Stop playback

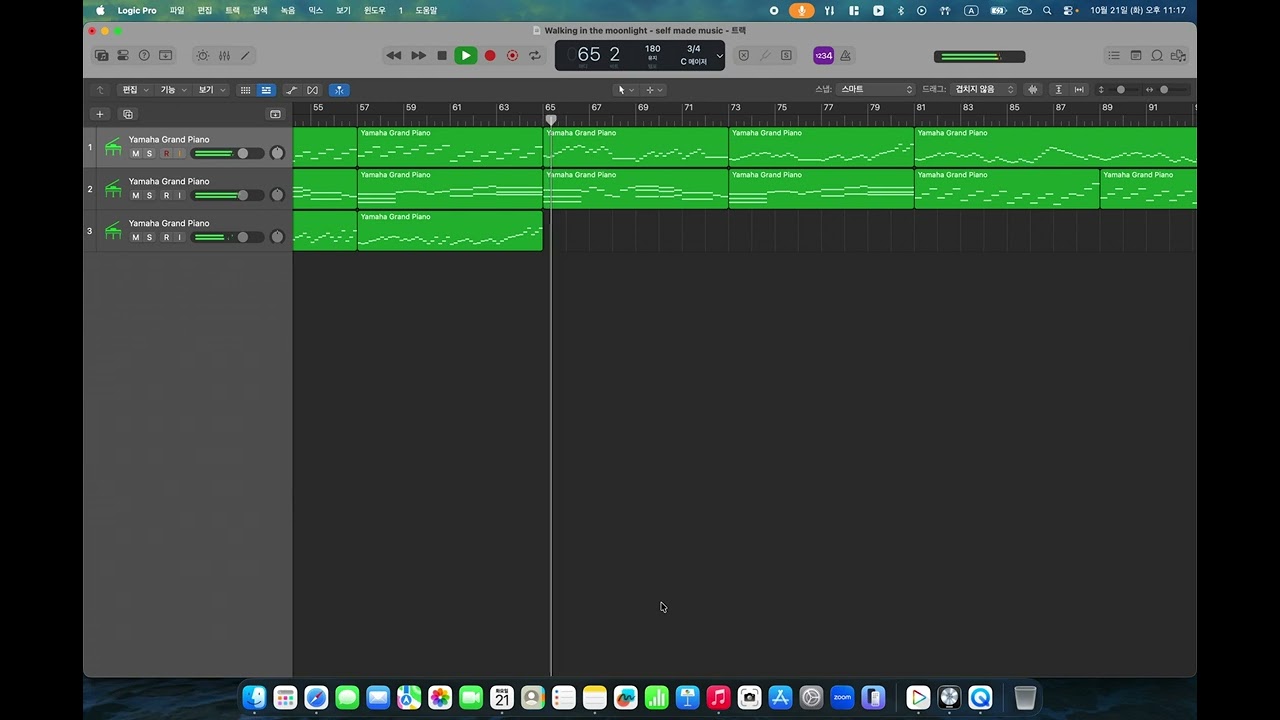click(442, 56)
